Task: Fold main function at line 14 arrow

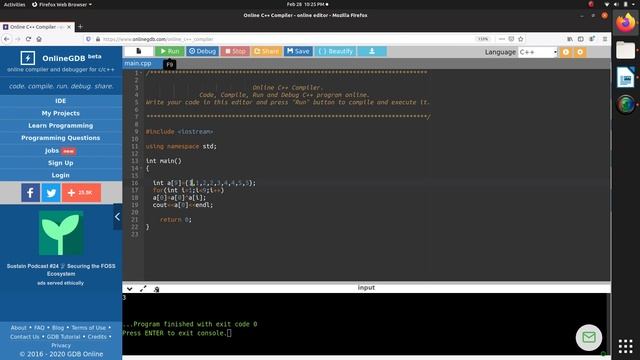Action: [141, 169]
